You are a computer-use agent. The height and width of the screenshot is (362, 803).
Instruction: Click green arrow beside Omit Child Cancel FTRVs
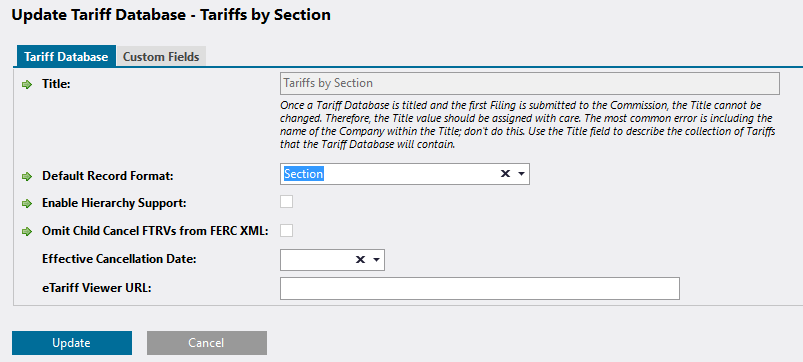27,232
